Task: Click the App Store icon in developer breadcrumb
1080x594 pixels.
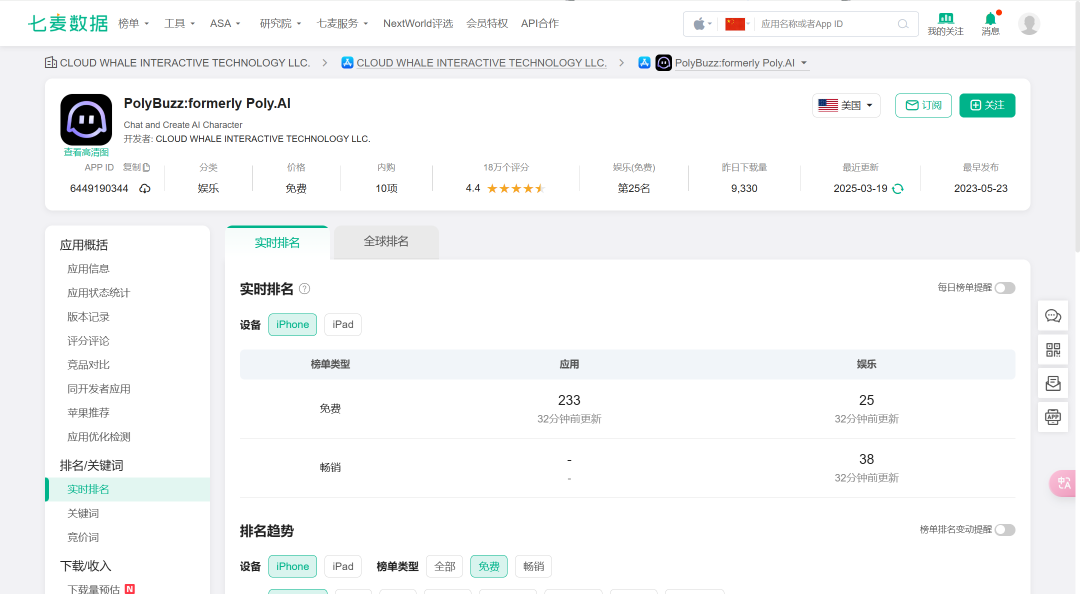Action: pos(347,63)
